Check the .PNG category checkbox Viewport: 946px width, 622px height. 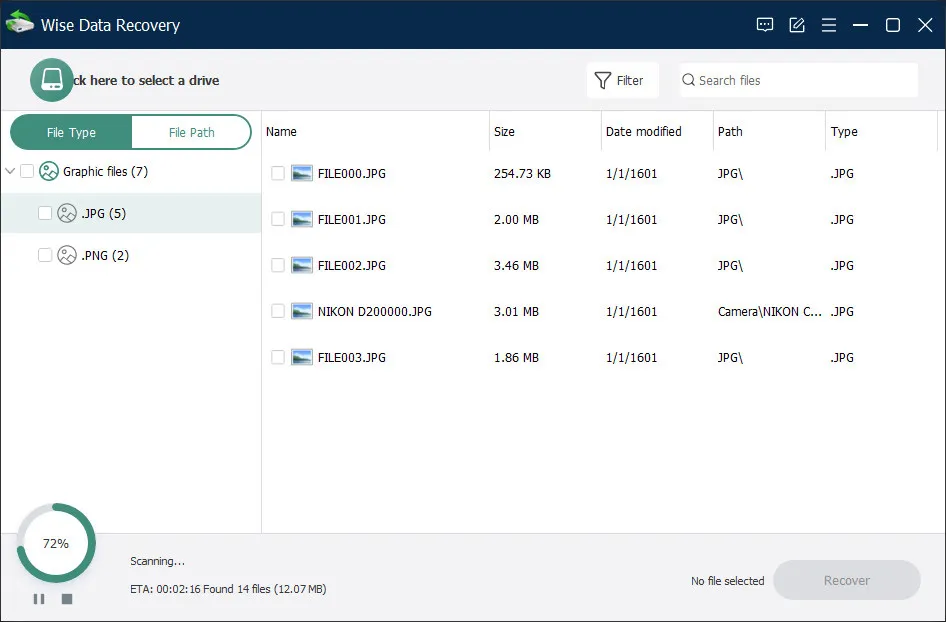(45, 255)
